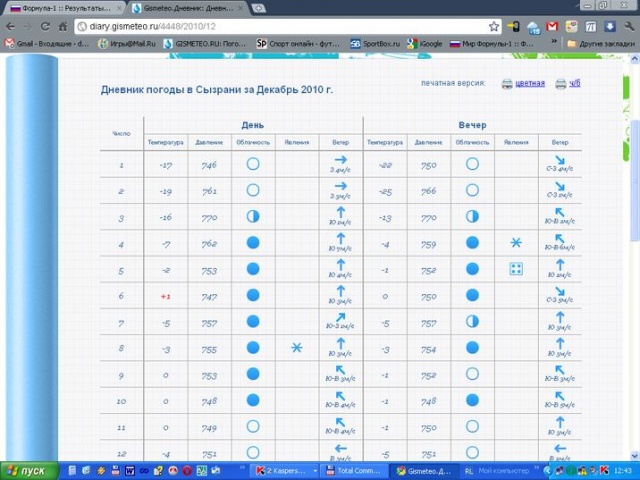Click the clear sky circle for day 2 daytime
The image size is (640, 480).
[253, 190]
